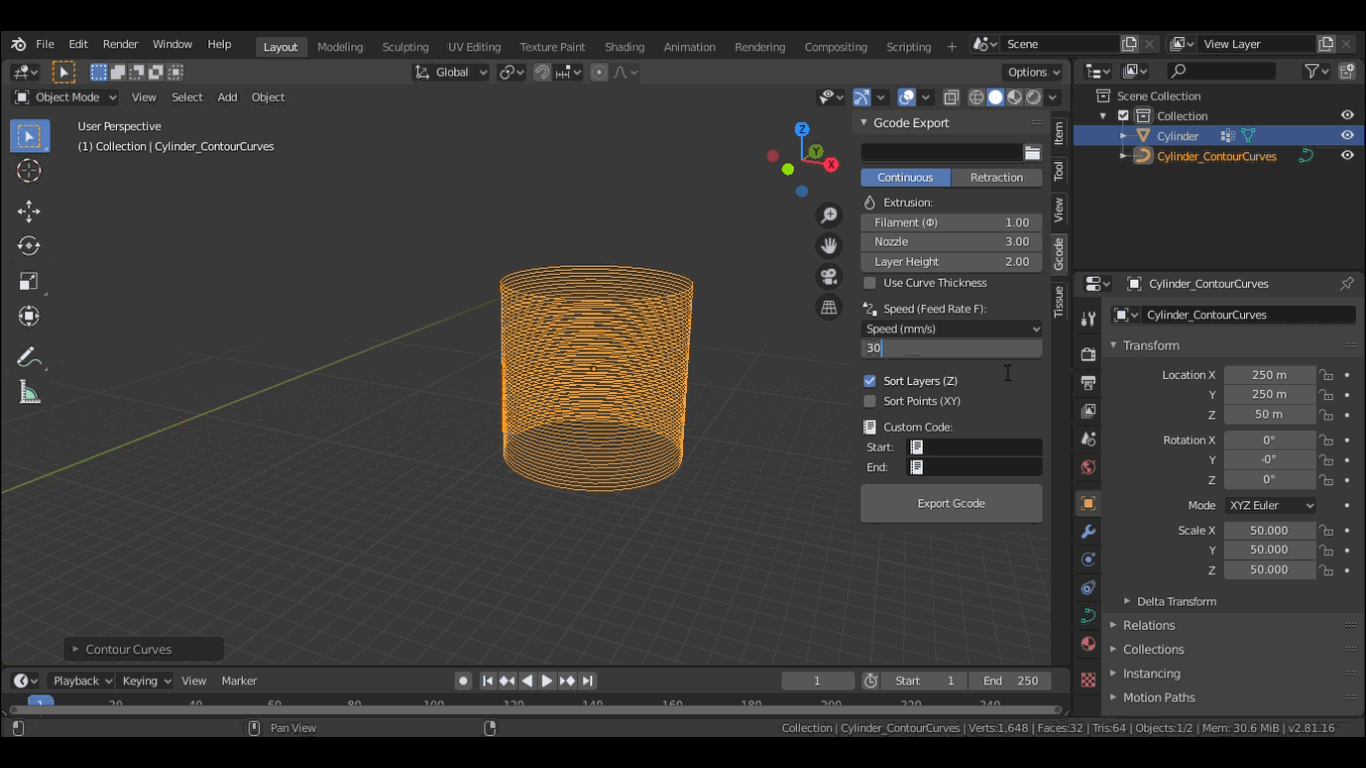Hide Cylinder_ContourCurves in outliner

tap(1347, 156)
